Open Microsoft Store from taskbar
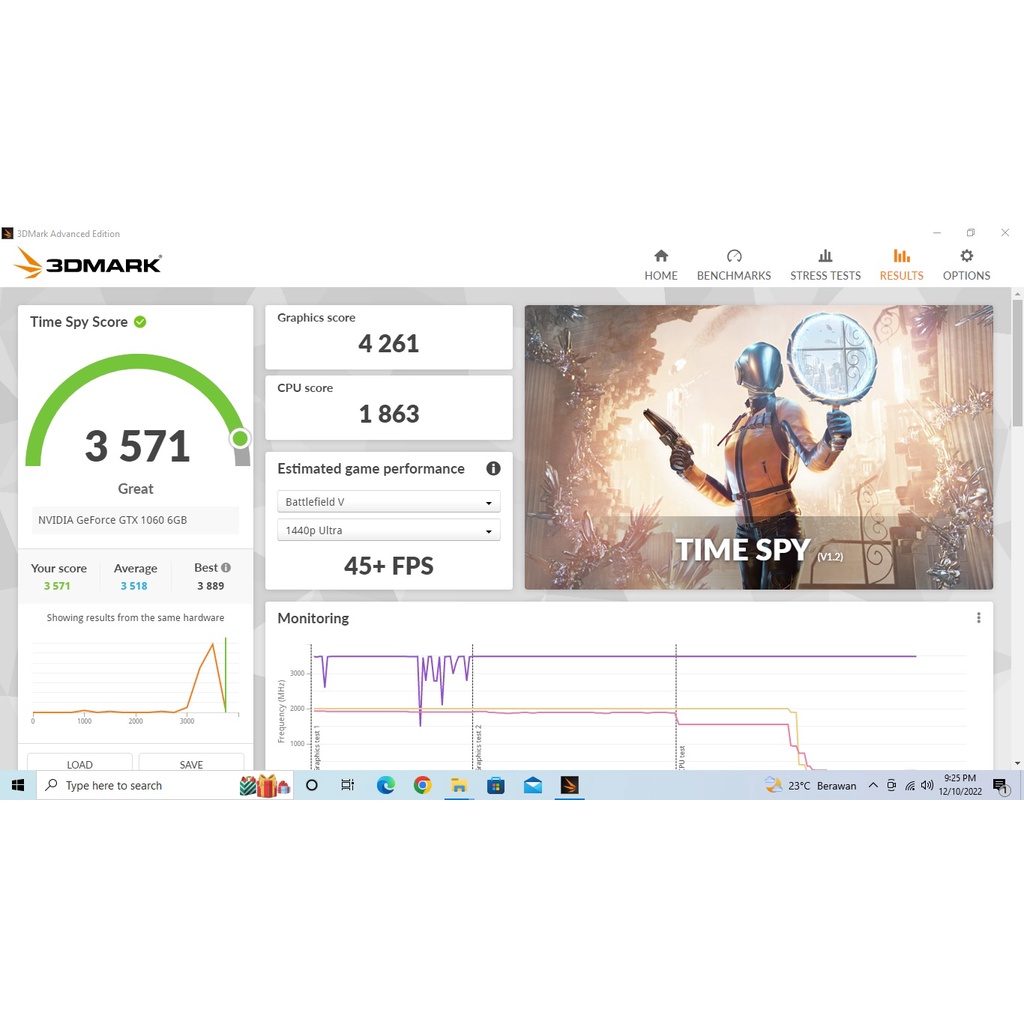 point(496,785)
